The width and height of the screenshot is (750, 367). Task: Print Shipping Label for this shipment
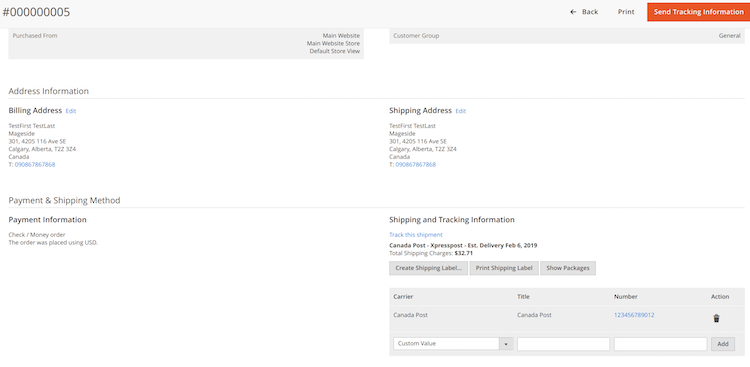pyautogui.click(x=504, y=268)
